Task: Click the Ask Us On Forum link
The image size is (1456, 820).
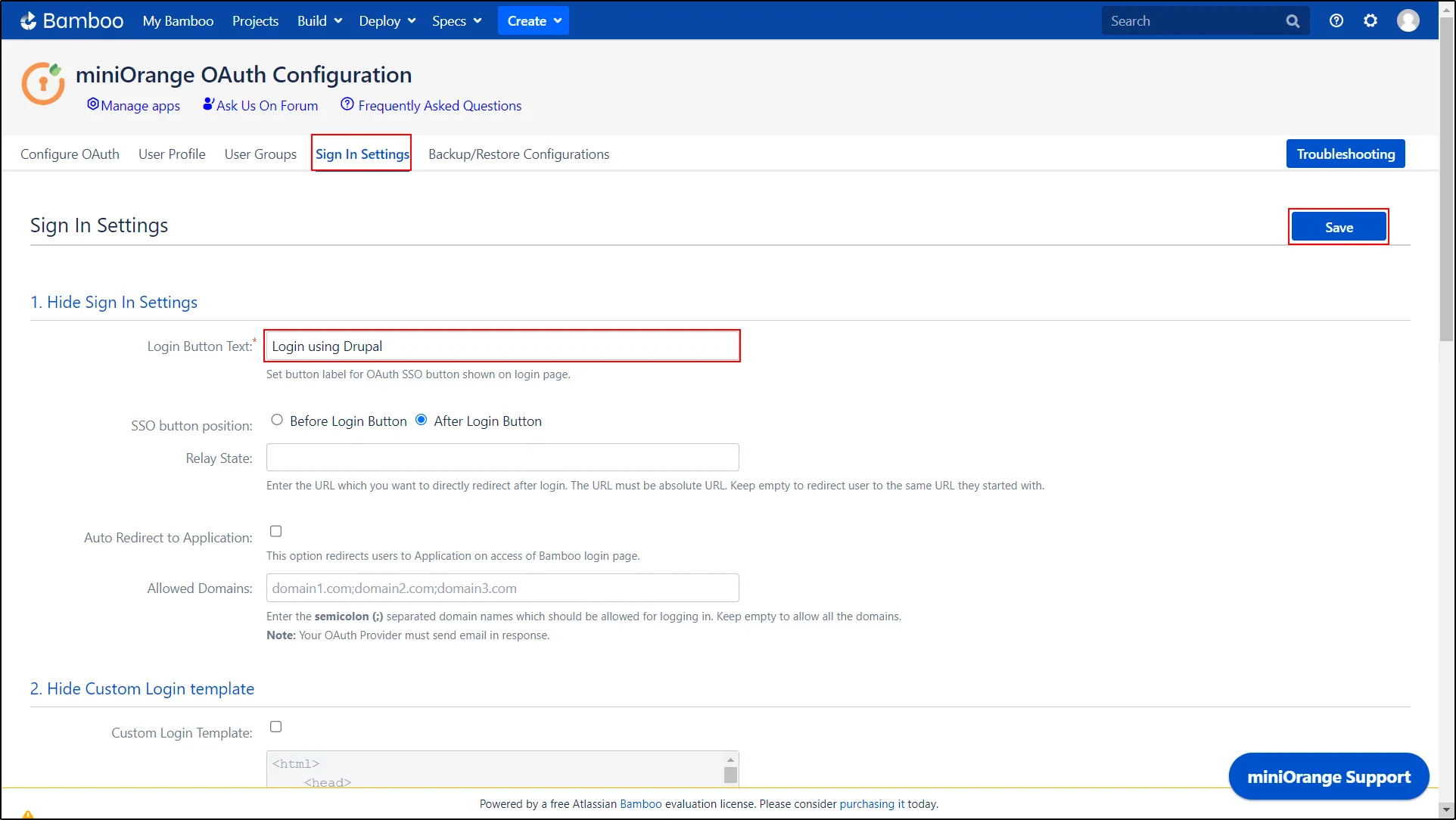Action: click(x=260, y=106)
